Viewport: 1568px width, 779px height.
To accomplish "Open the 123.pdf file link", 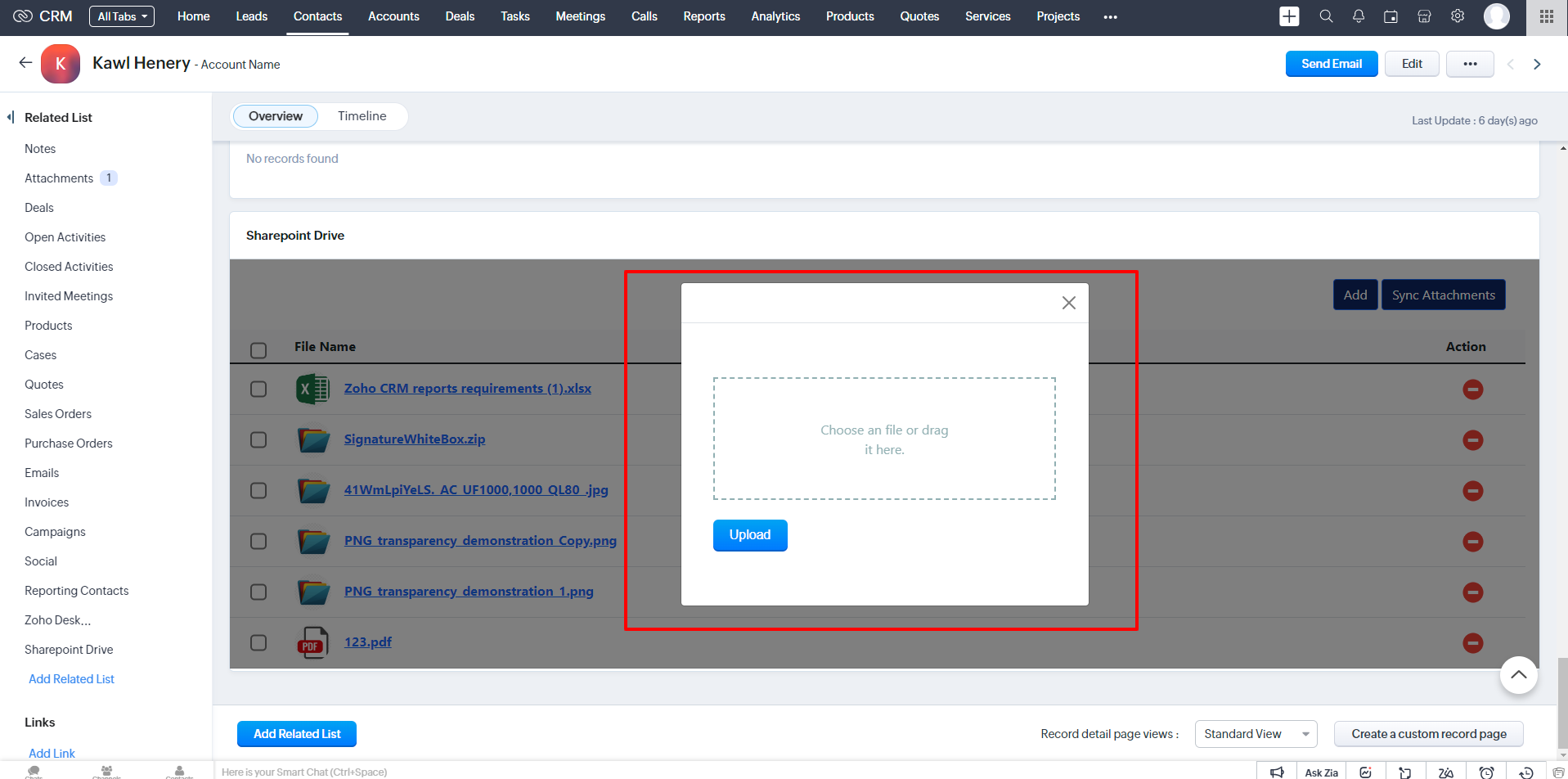I will point(368,642).
